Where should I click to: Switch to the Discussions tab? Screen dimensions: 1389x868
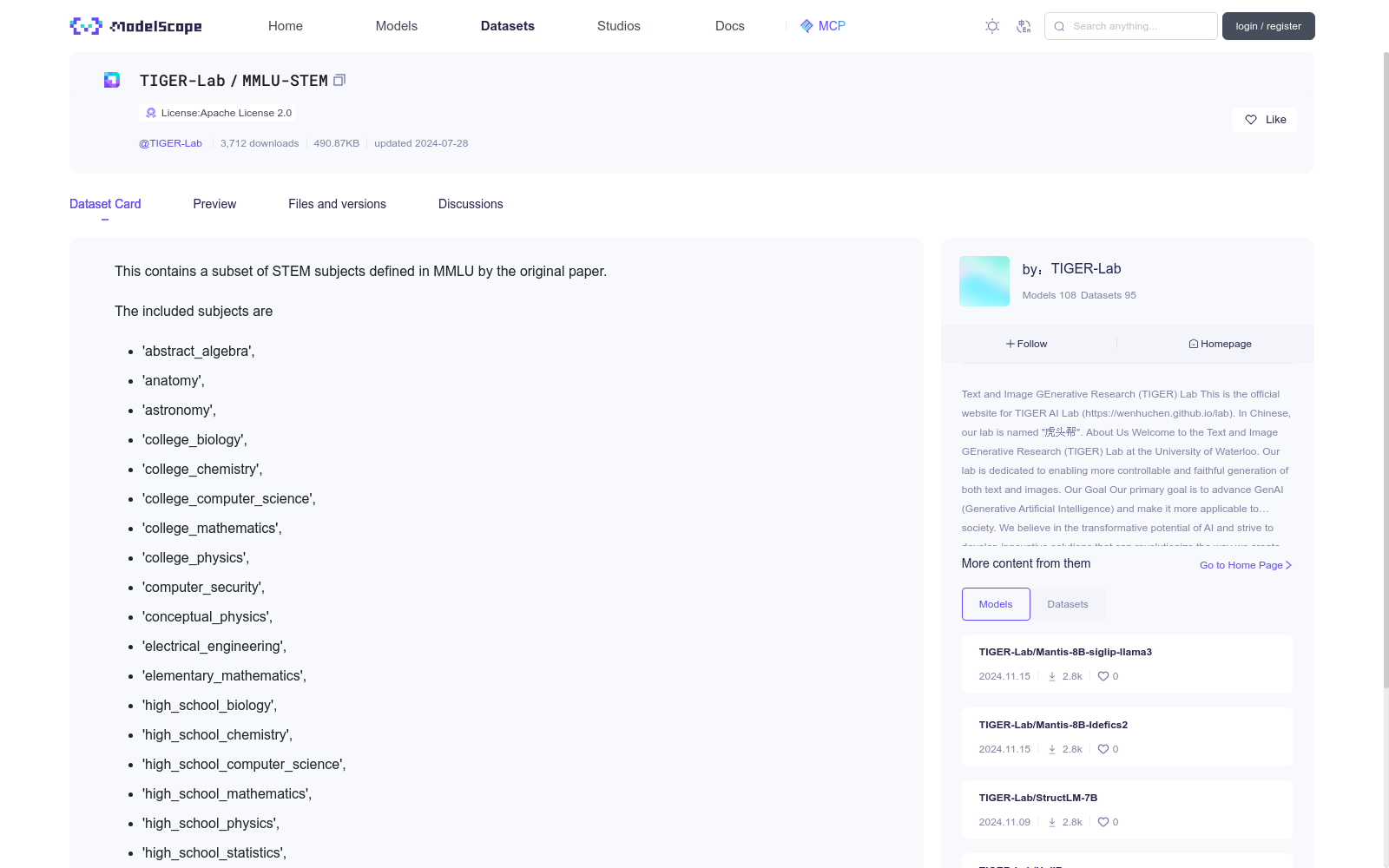tap(471, 204)
